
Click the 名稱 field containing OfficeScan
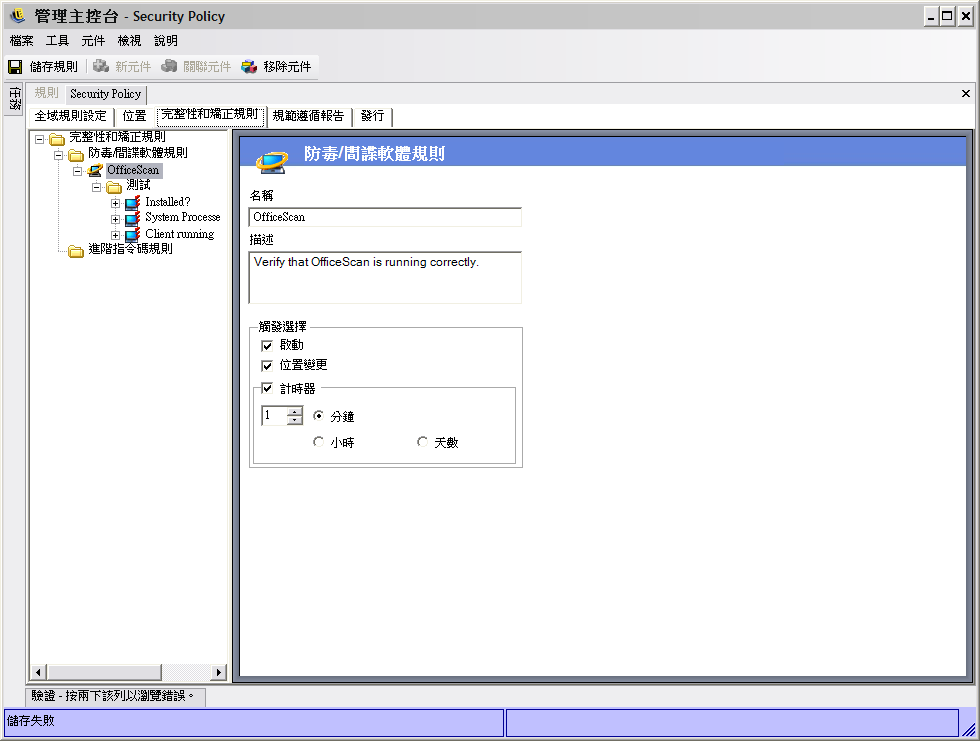pyautogui.click(x=385, y=217)
